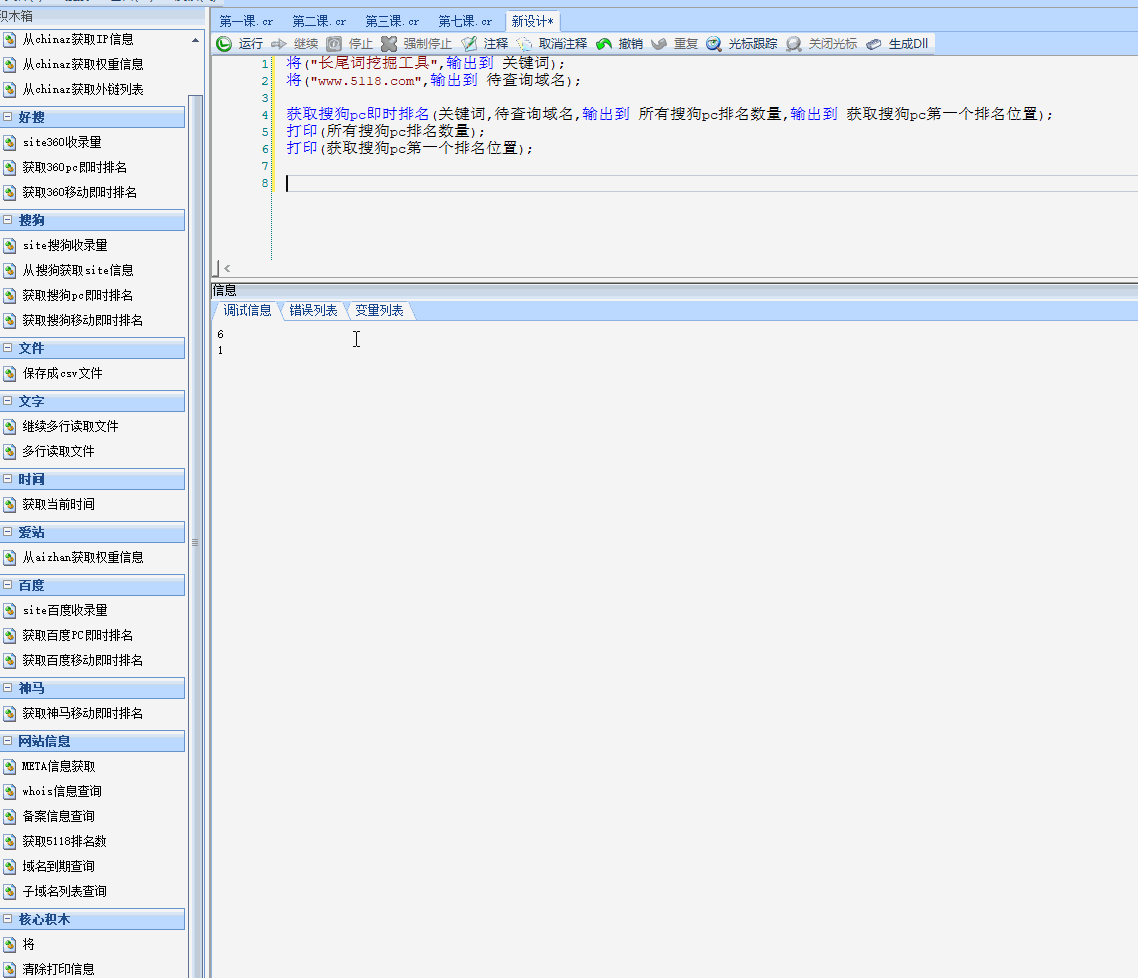Screen dimensions: 1138x978
Task: Click the editor horizontal scrollbar left arrow
Action: point(227,268)
